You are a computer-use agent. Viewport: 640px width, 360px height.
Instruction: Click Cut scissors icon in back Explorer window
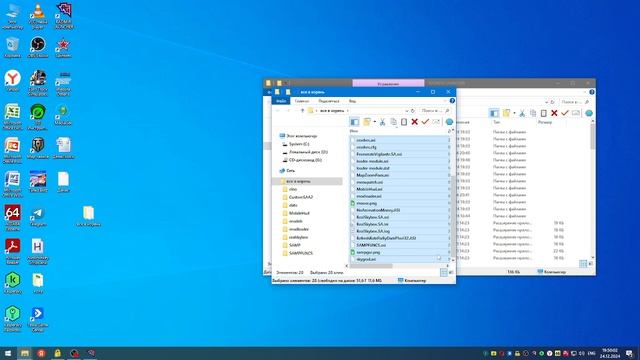click(x=522, y=113)
